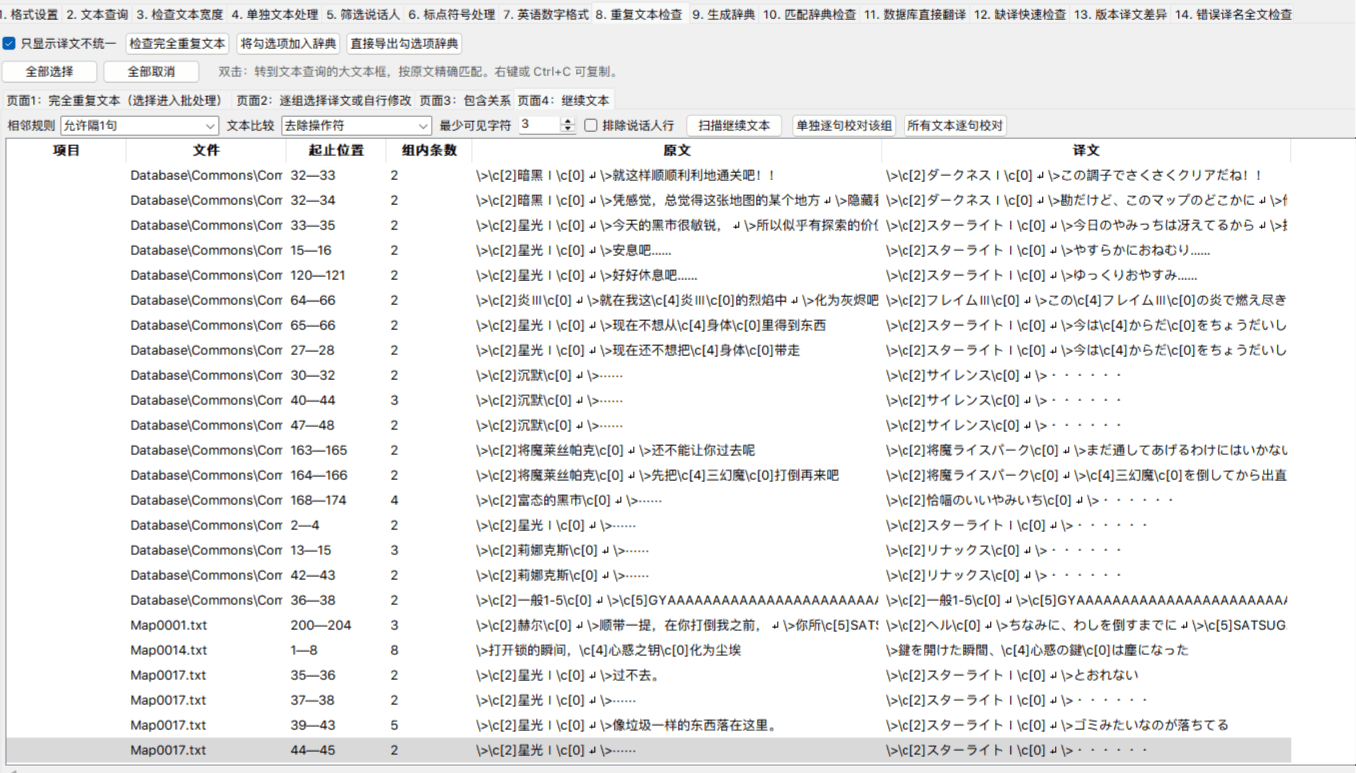The image size is (1356, 773).
Task: Click 将勾选项加入辞典 button
Action: (288, 44)
